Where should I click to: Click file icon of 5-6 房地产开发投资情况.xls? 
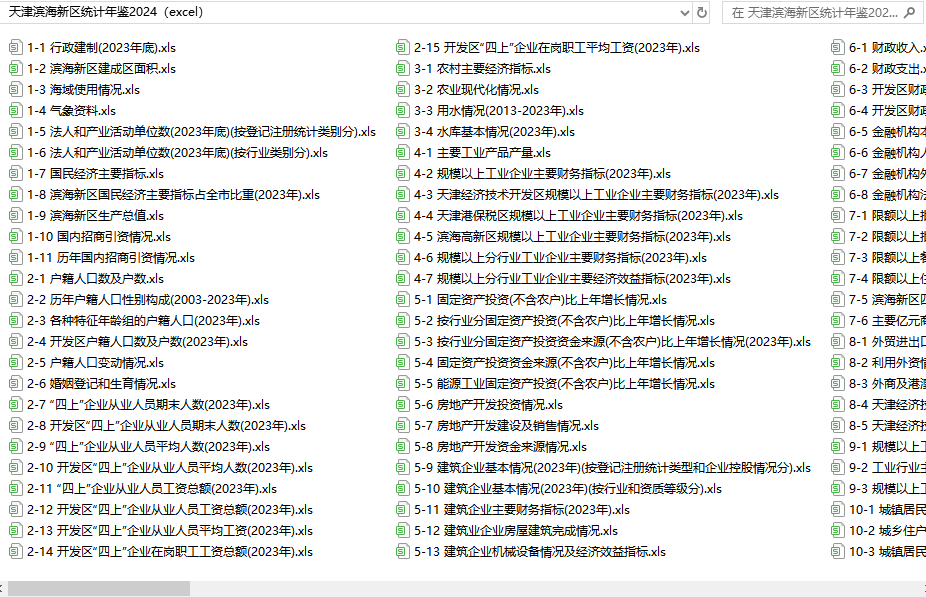point(403,404)
